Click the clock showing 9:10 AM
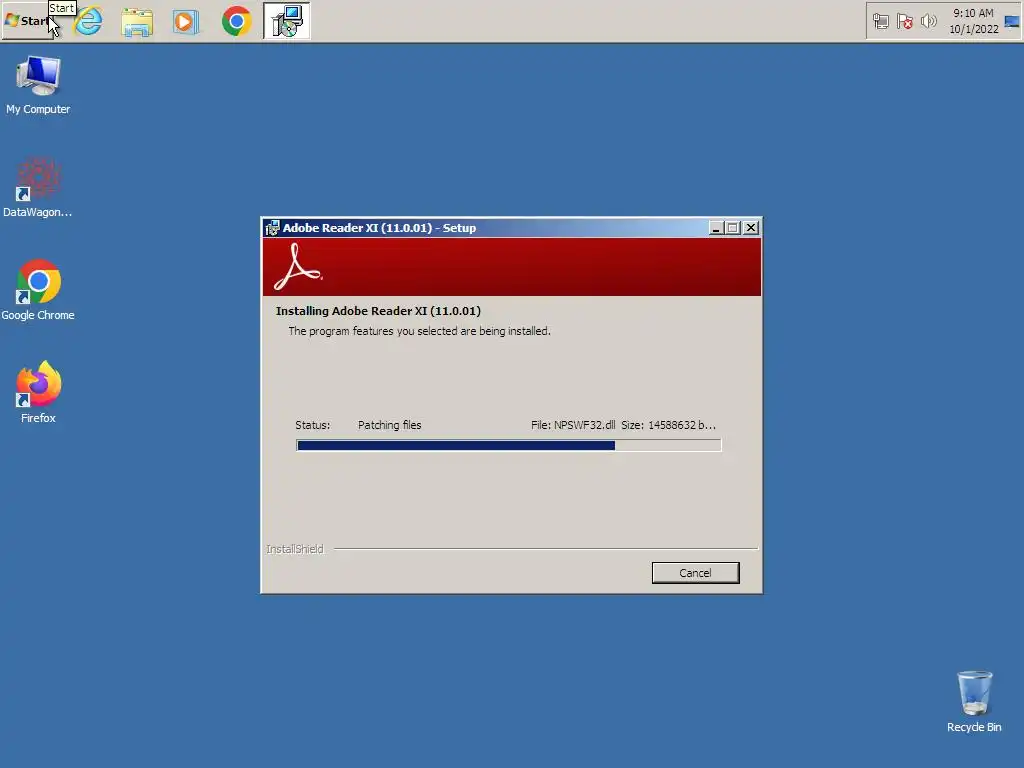This screenshot has height=768, width=1024. [x=973, y=13]
